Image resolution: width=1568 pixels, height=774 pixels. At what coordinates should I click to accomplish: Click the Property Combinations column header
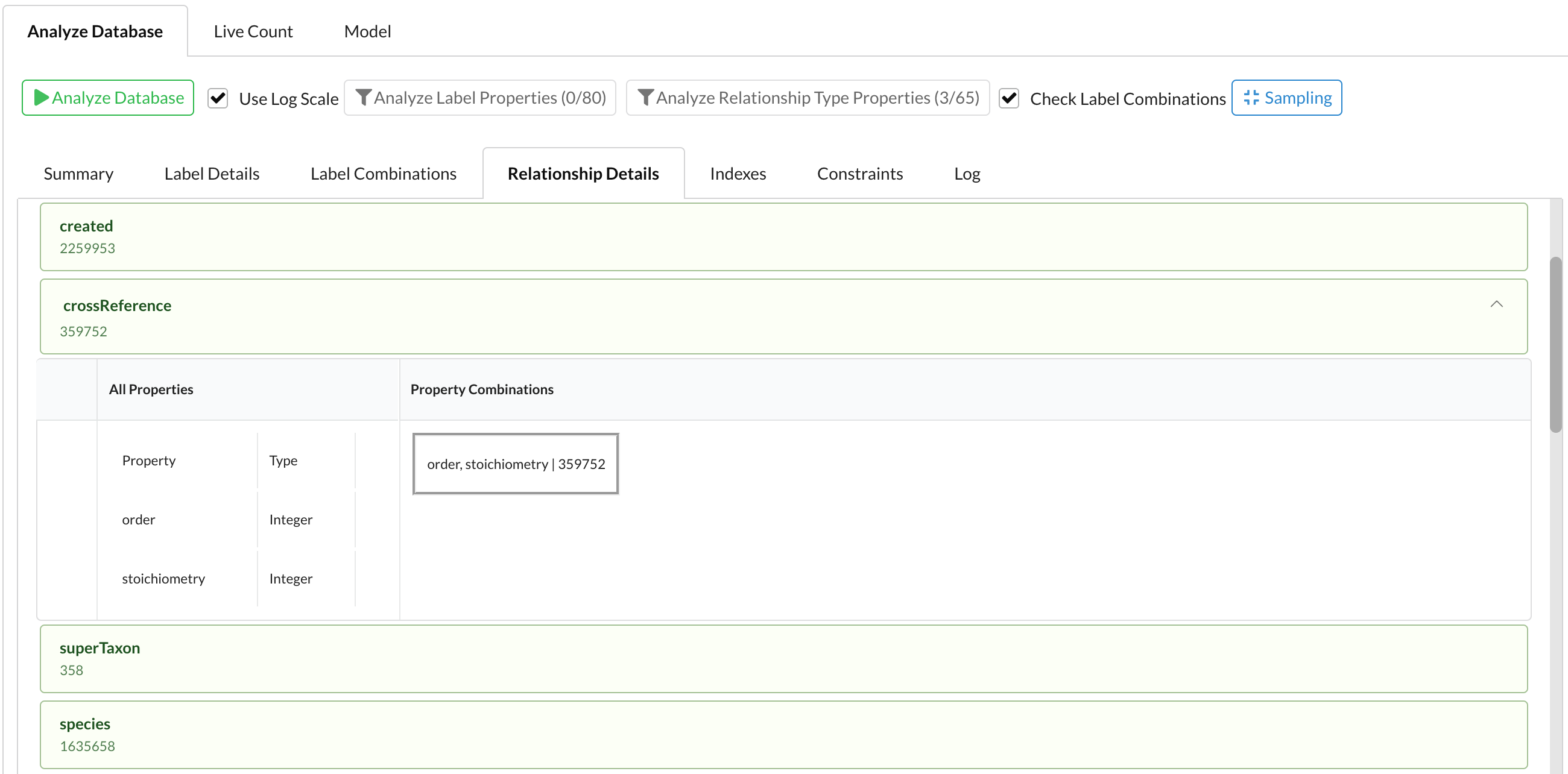tap(965, 389)
